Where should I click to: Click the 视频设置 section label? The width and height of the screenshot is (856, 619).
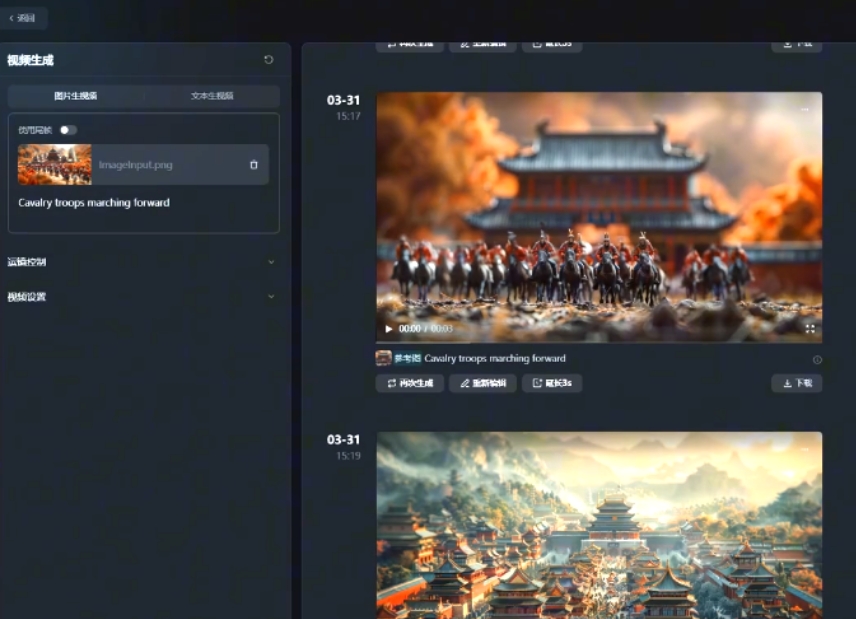pyautogui.click(x=27, y=297)
